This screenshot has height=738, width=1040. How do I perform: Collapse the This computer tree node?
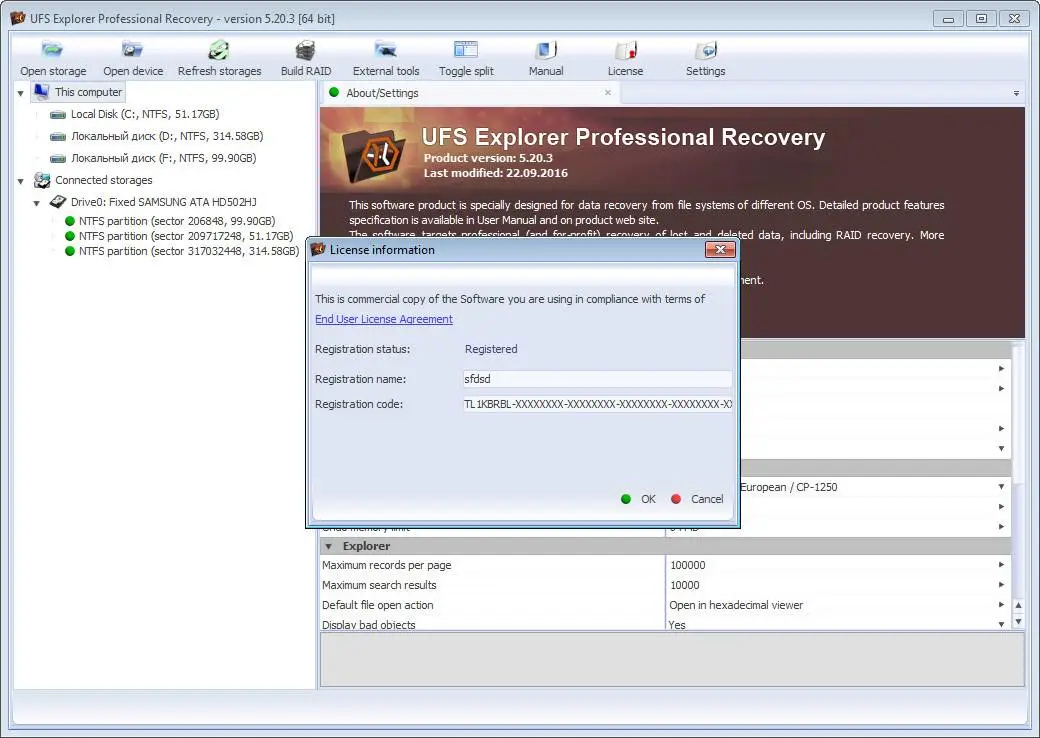pos(21,93)
